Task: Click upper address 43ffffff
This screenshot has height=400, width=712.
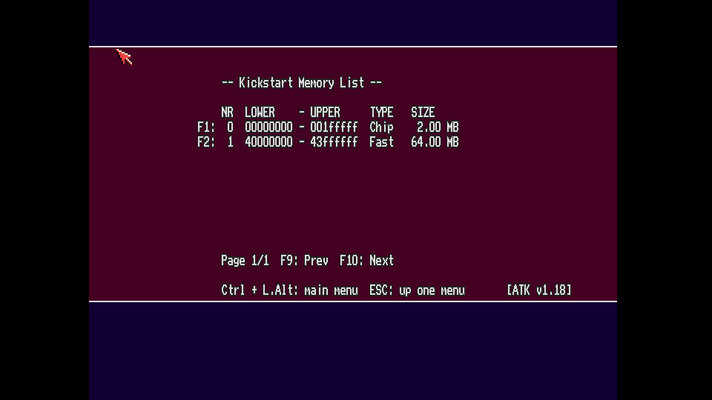Action: (334, 143)
